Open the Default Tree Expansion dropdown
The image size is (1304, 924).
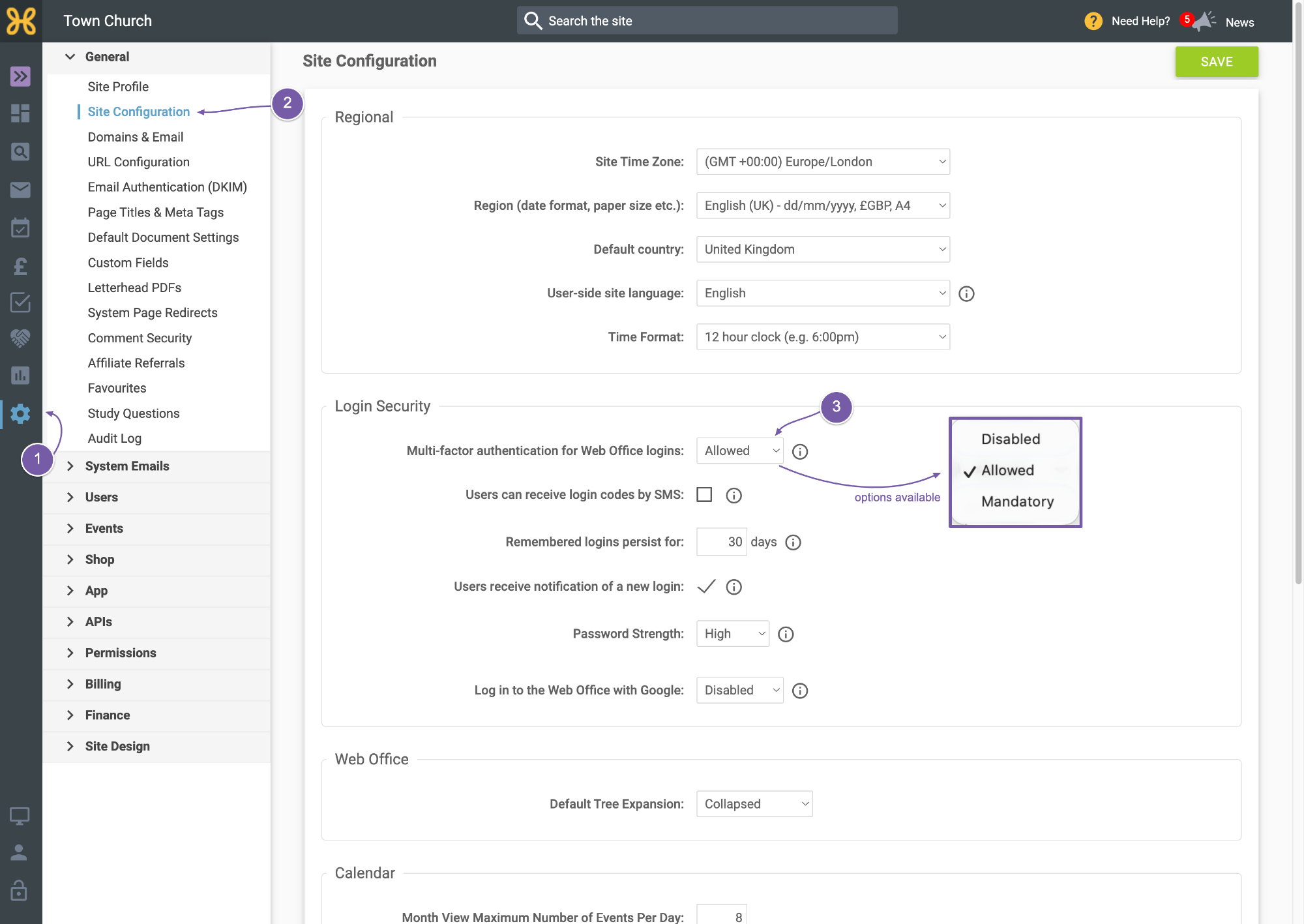click(754, 803)
